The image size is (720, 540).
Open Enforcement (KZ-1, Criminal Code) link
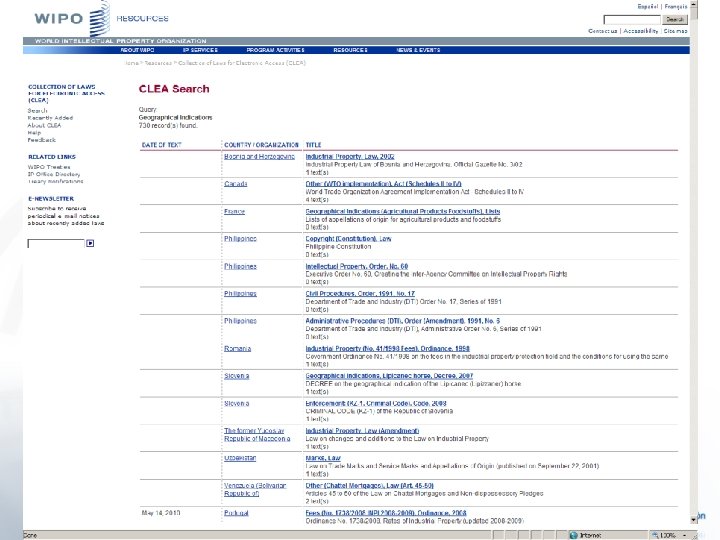(376, 403)
